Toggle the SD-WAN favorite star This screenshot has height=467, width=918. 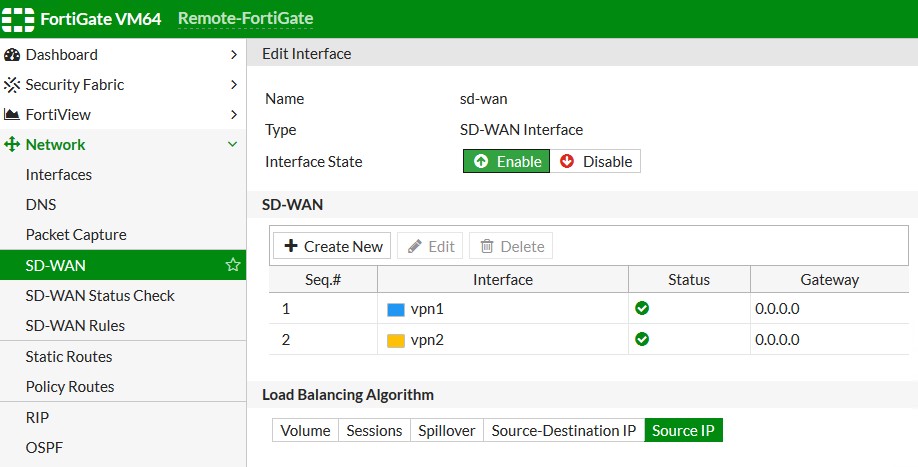click(233, 265)
